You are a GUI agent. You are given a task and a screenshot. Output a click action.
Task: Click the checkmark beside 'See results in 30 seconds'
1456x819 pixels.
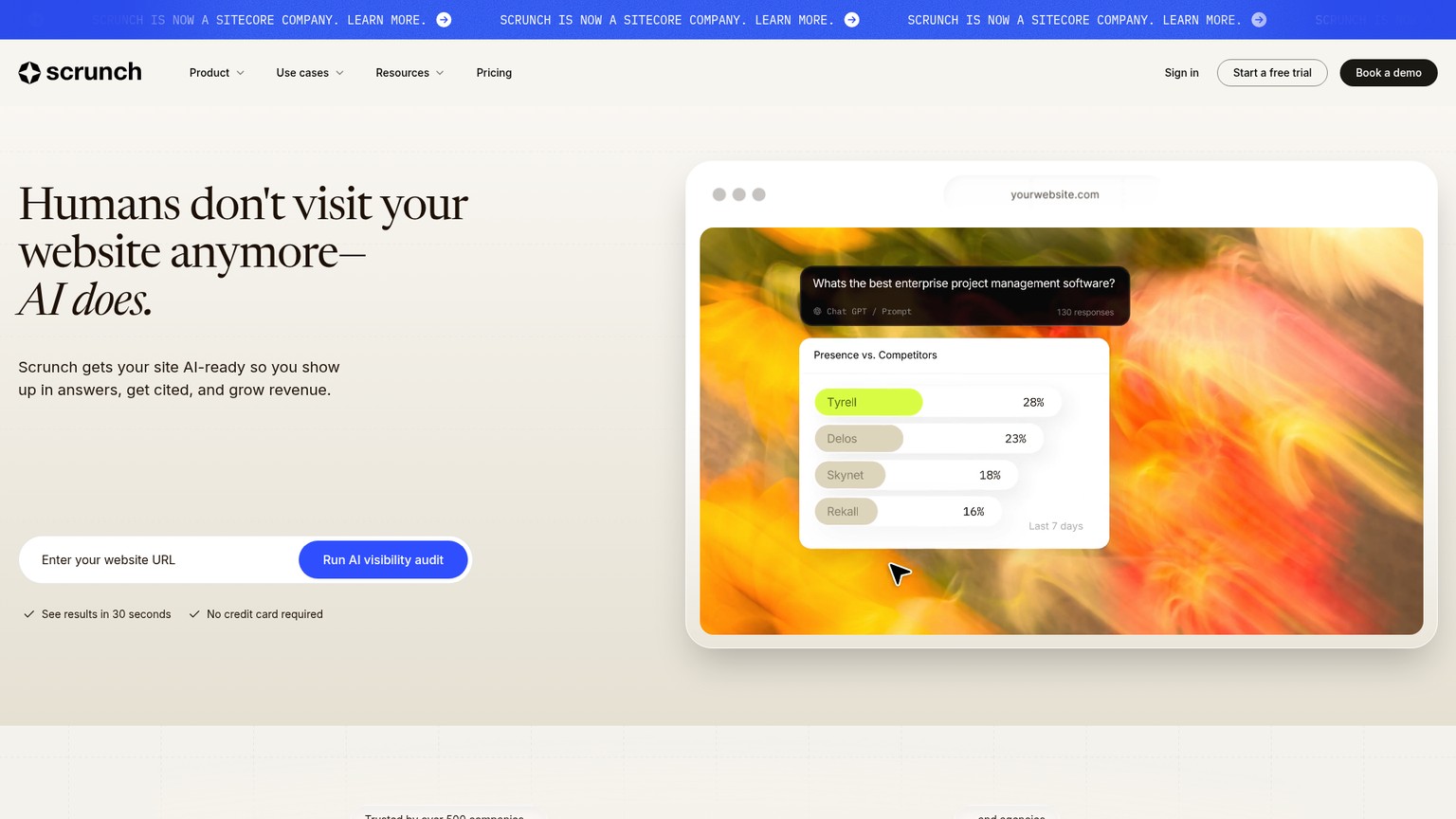[x=29, y=614]
